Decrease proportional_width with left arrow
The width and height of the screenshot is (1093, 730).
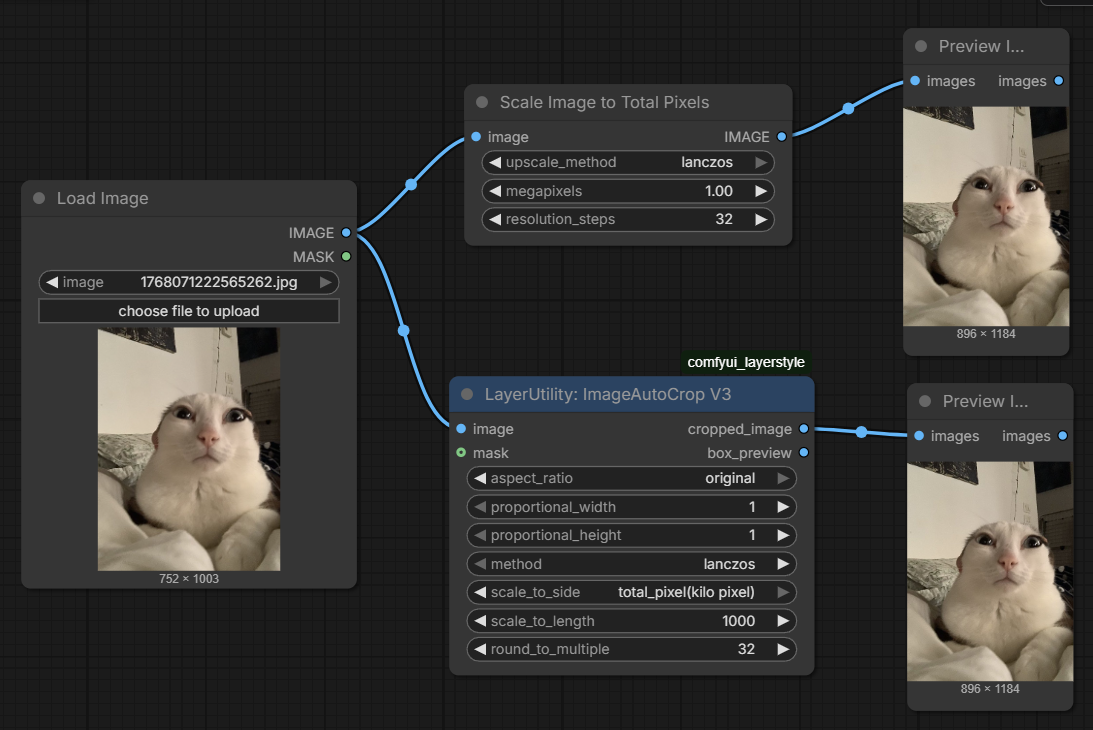tap(480, 507)
